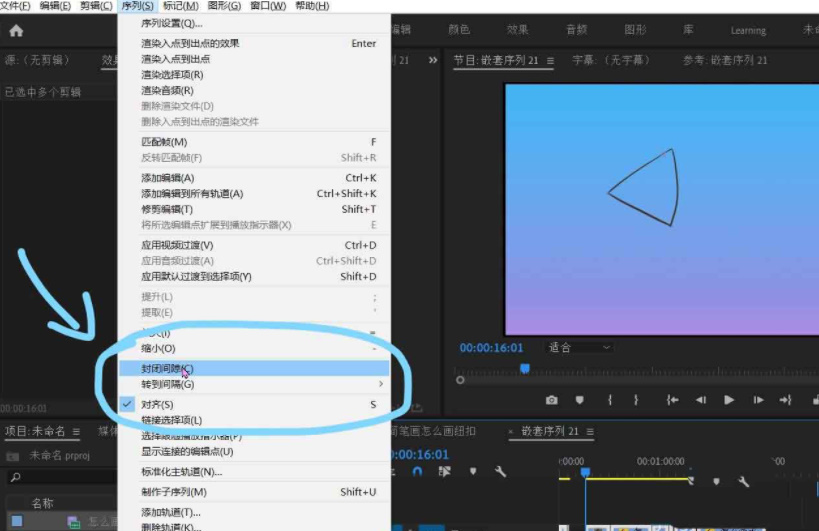819x531 pixels.
Task: Go to In point button
Action: click(672, 400)
